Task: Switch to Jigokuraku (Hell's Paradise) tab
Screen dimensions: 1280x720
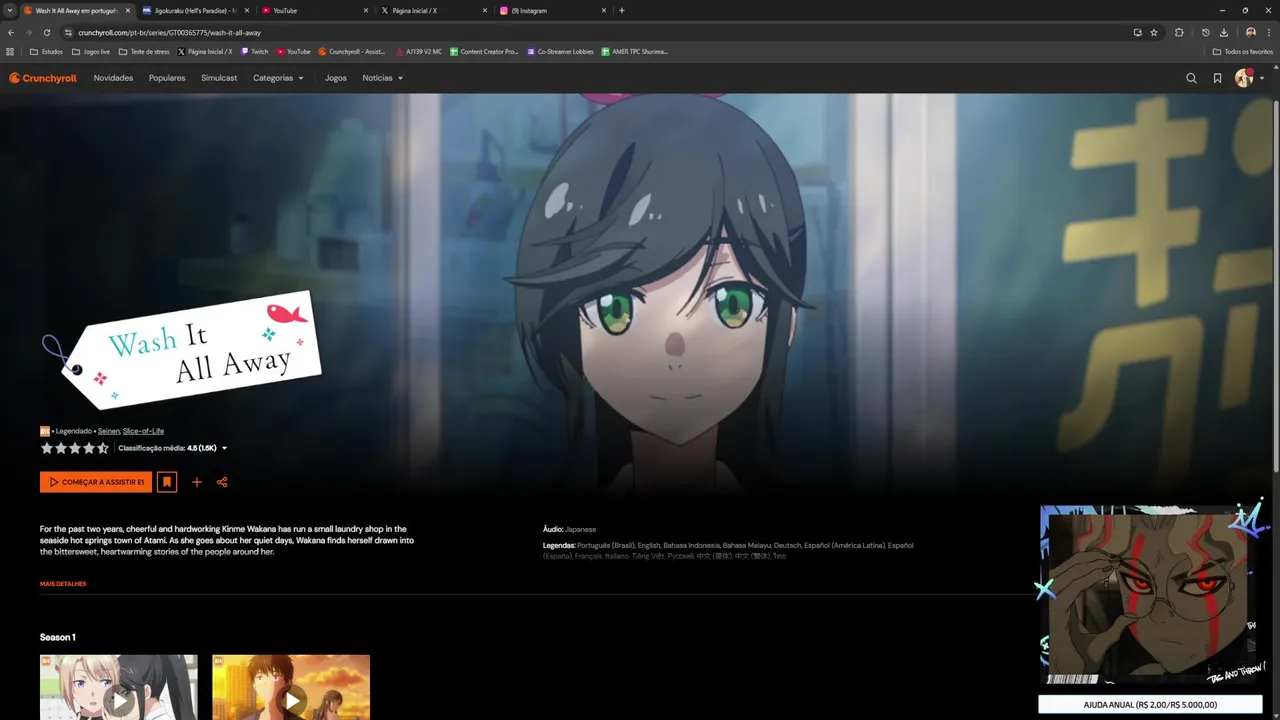Action: pos(196,10)
